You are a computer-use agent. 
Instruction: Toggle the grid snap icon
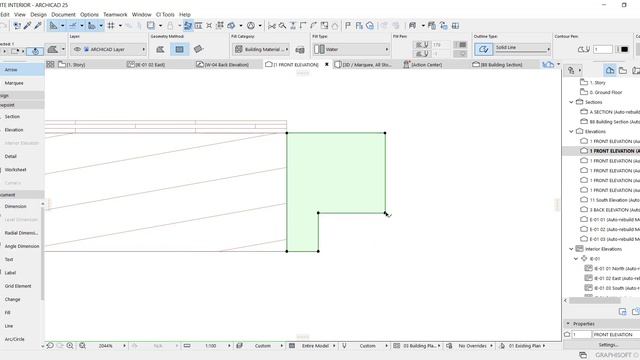coord(111,26)
